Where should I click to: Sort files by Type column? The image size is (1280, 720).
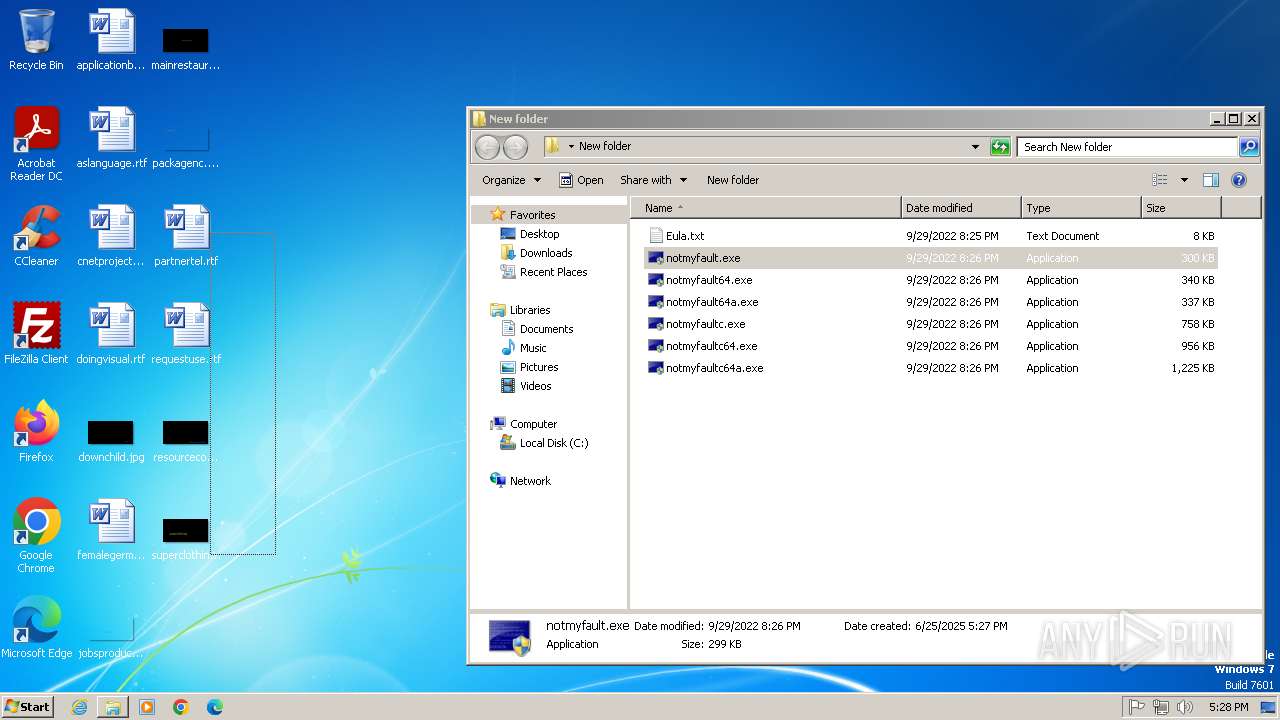pyautogui.click(x=1081, y=208)
